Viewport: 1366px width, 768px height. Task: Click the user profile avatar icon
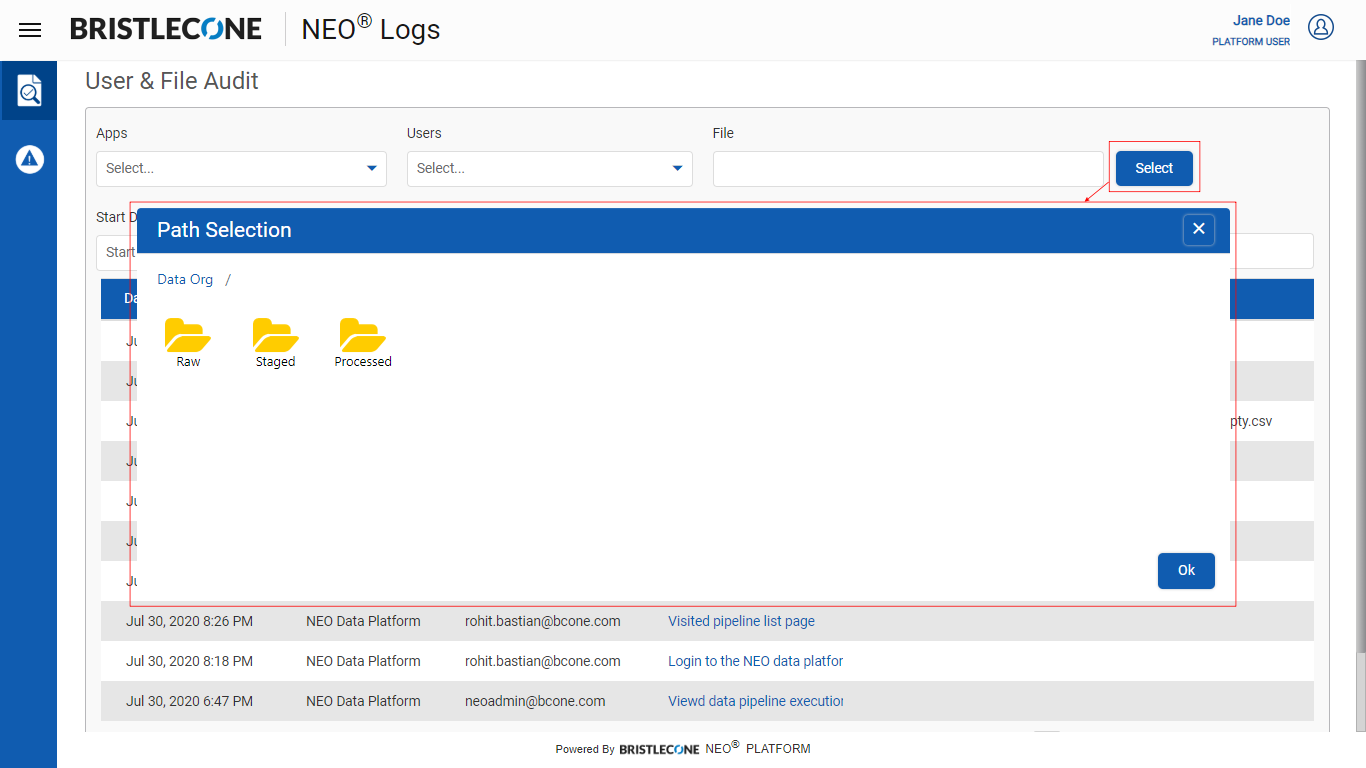[1321, 28]
